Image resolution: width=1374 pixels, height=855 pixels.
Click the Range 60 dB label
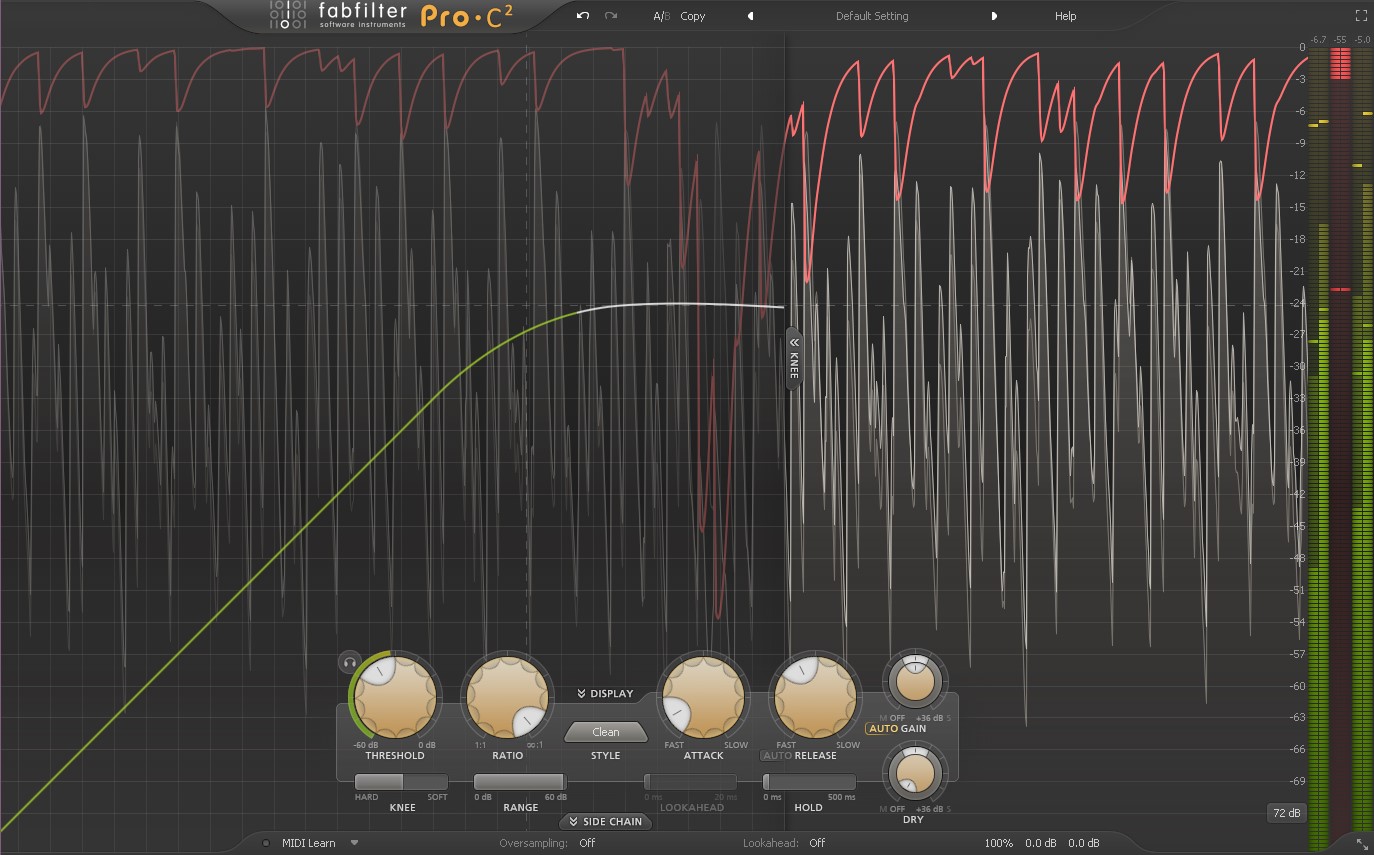click(555, 797)
